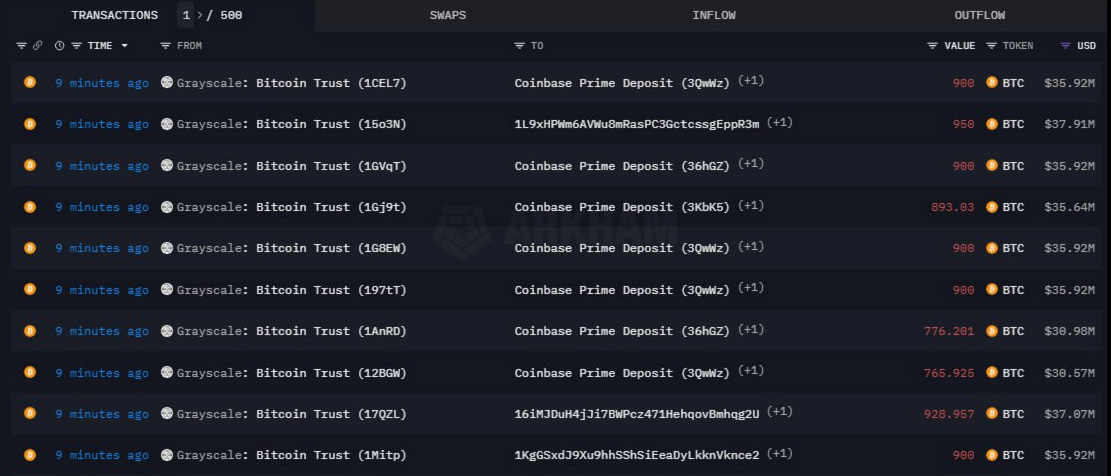Click the clock icon in TIME header
Viewport: 1111px width, 476px height.
pos(60,45)
